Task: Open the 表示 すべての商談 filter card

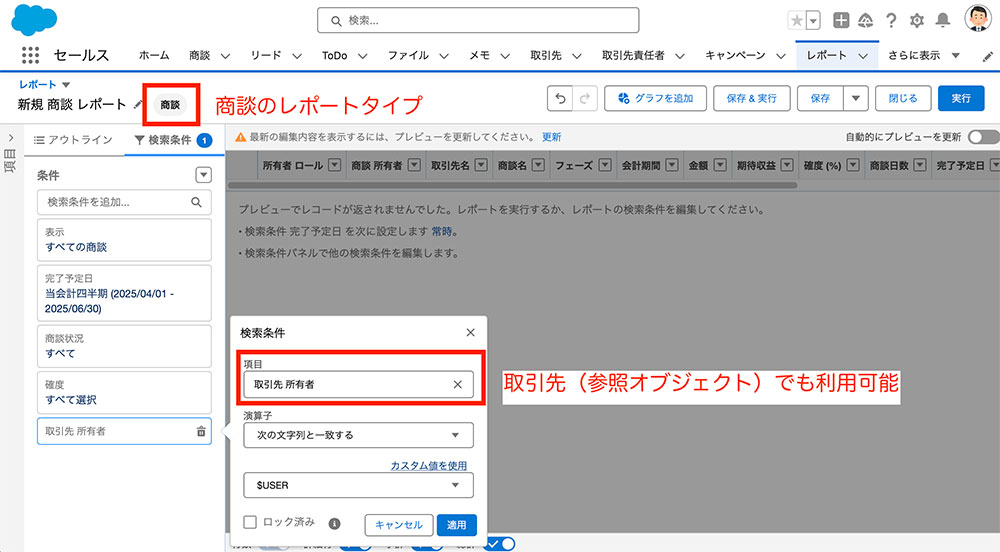Action: 124,240
